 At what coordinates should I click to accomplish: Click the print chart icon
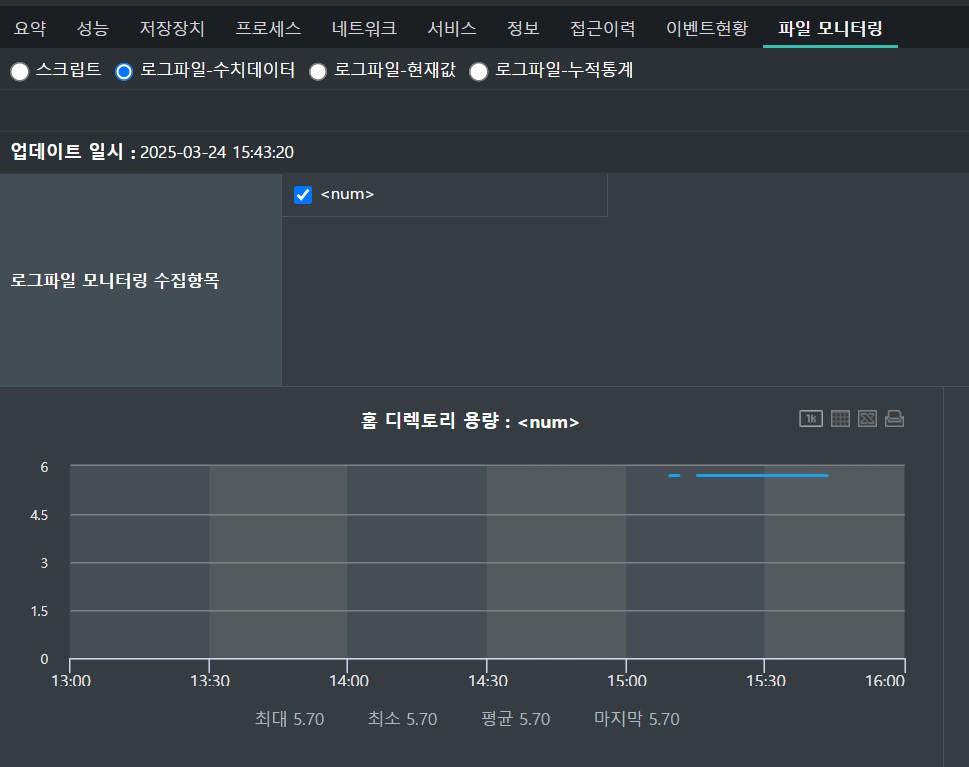(x=894, y=419)
